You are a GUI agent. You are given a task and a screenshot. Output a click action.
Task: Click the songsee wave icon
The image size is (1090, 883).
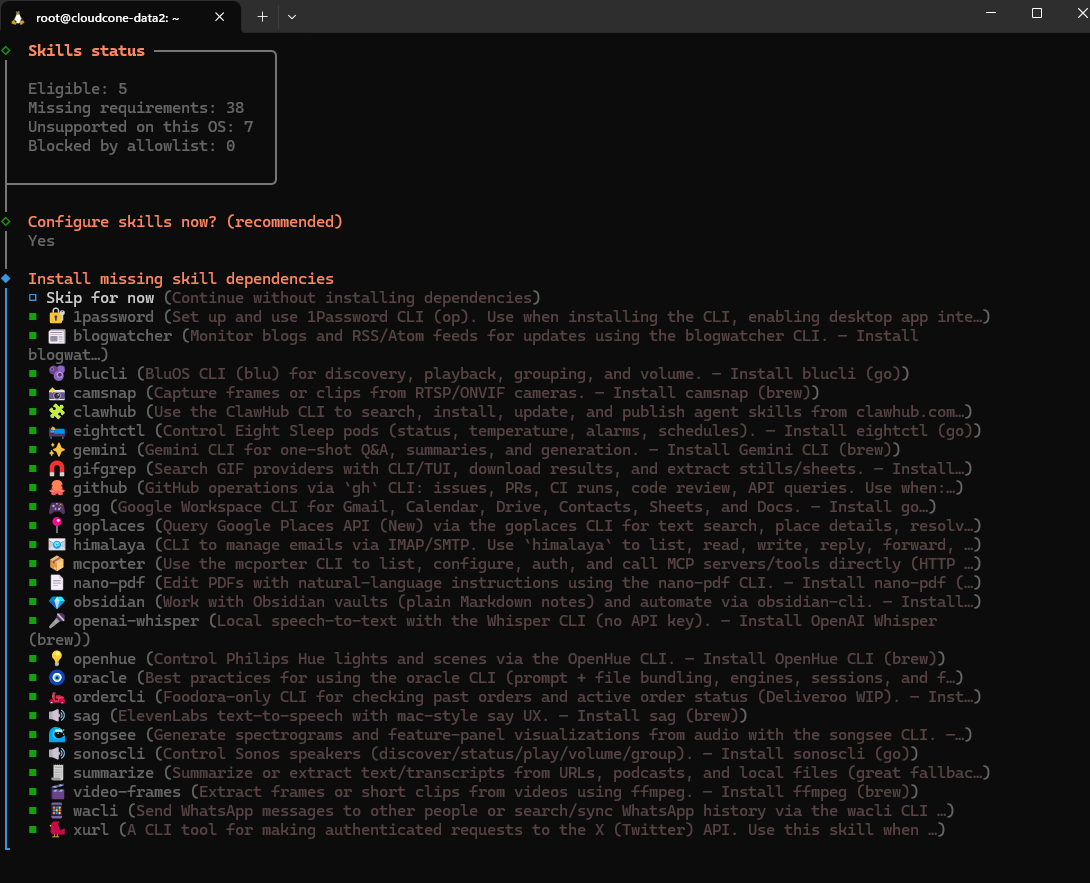point(57,735)
